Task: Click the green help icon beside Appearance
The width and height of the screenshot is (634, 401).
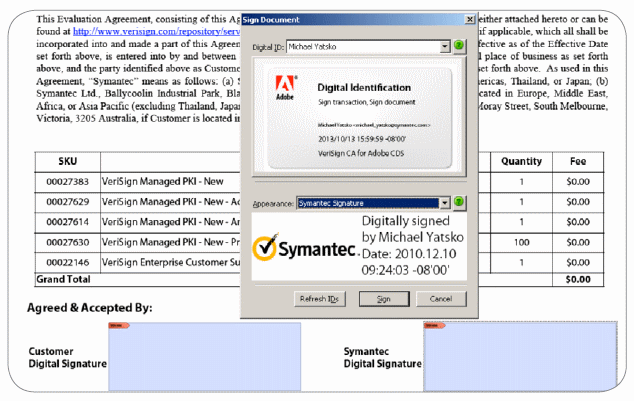Action: pos(459,202)
